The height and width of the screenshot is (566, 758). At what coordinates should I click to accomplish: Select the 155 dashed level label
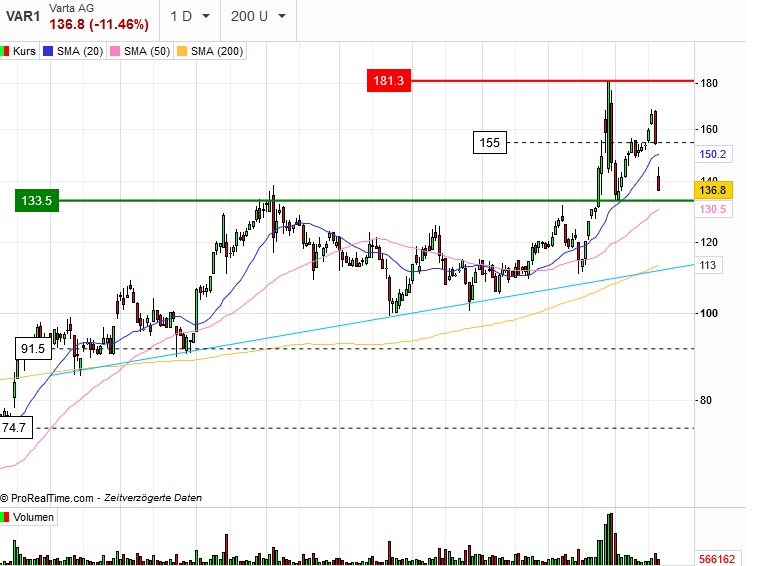coord(490,143)
